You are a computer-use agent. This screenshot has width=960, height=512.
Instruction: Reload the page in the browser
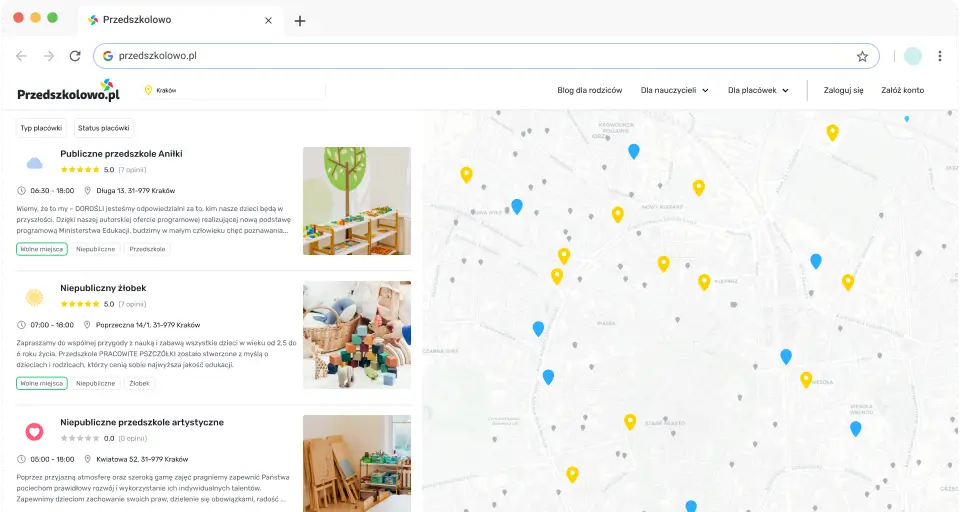click(x=75, y=56)
